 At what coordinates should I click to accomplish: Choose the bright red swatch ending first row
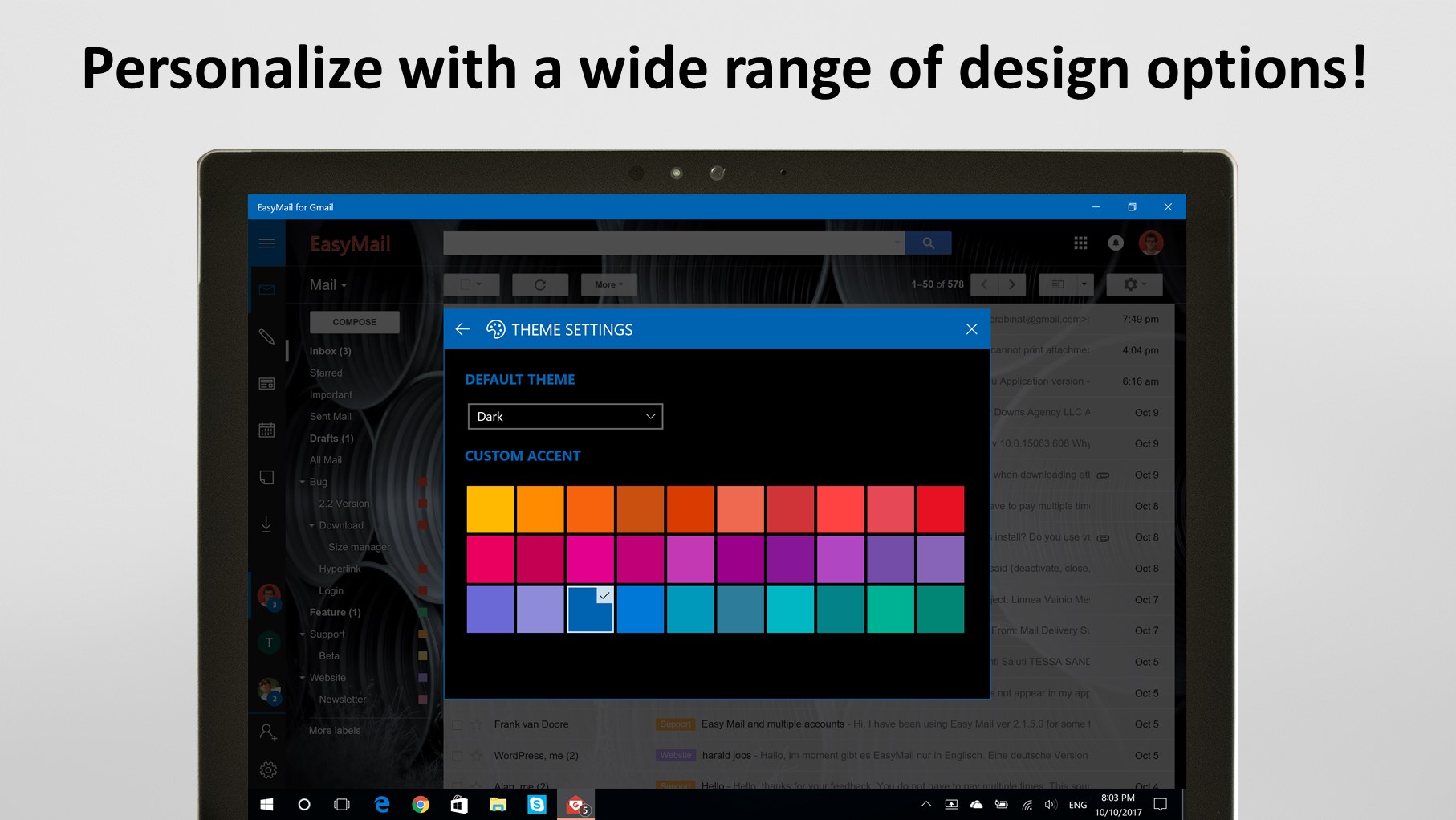(941, 509)
